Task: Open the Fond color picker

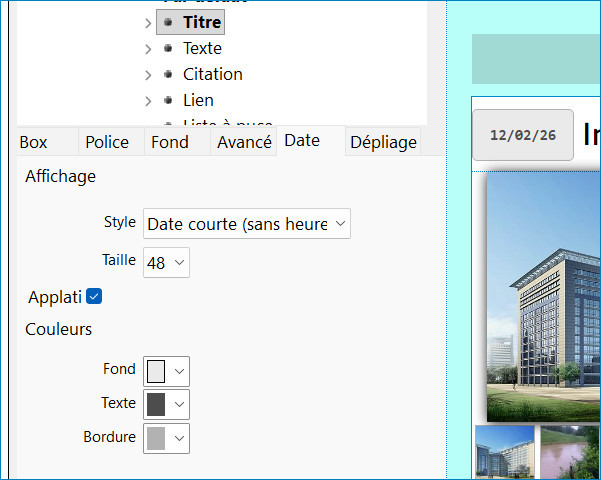Action: click(166, 371)
